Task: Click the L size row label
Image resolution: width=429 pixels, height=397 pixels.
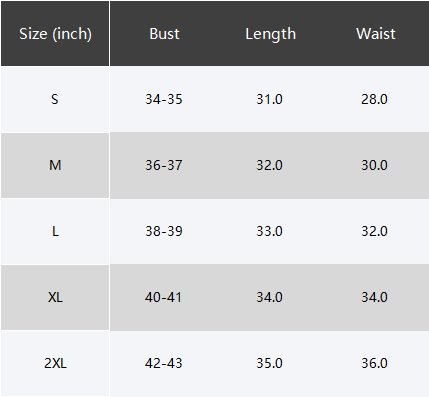Action: [x=55, y=231]
